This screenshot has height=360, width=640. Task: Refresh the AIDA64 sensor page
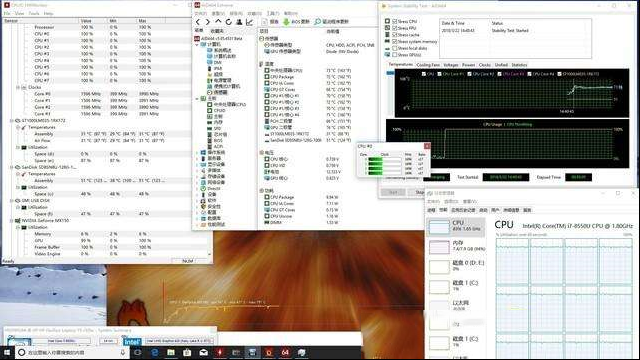pyautogui.click(x=229, y=22)
